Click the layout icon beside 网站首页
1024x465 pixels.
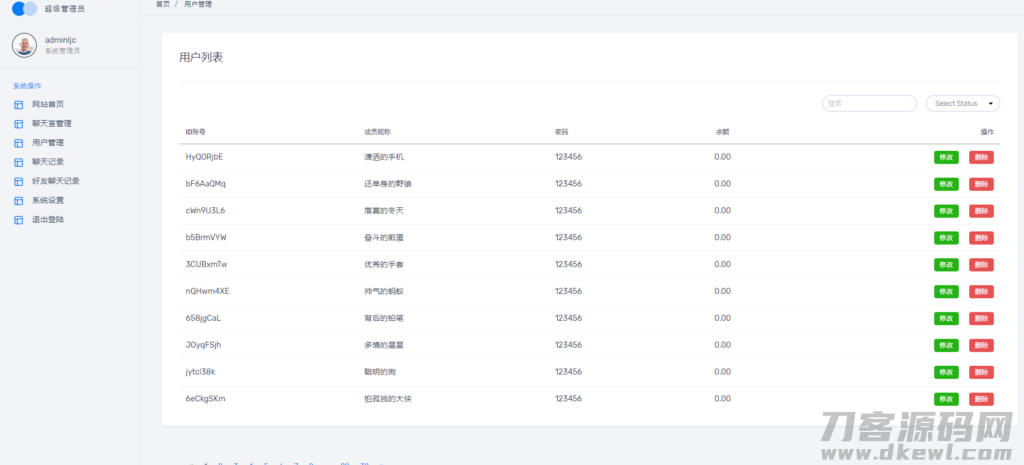point(18,105)
